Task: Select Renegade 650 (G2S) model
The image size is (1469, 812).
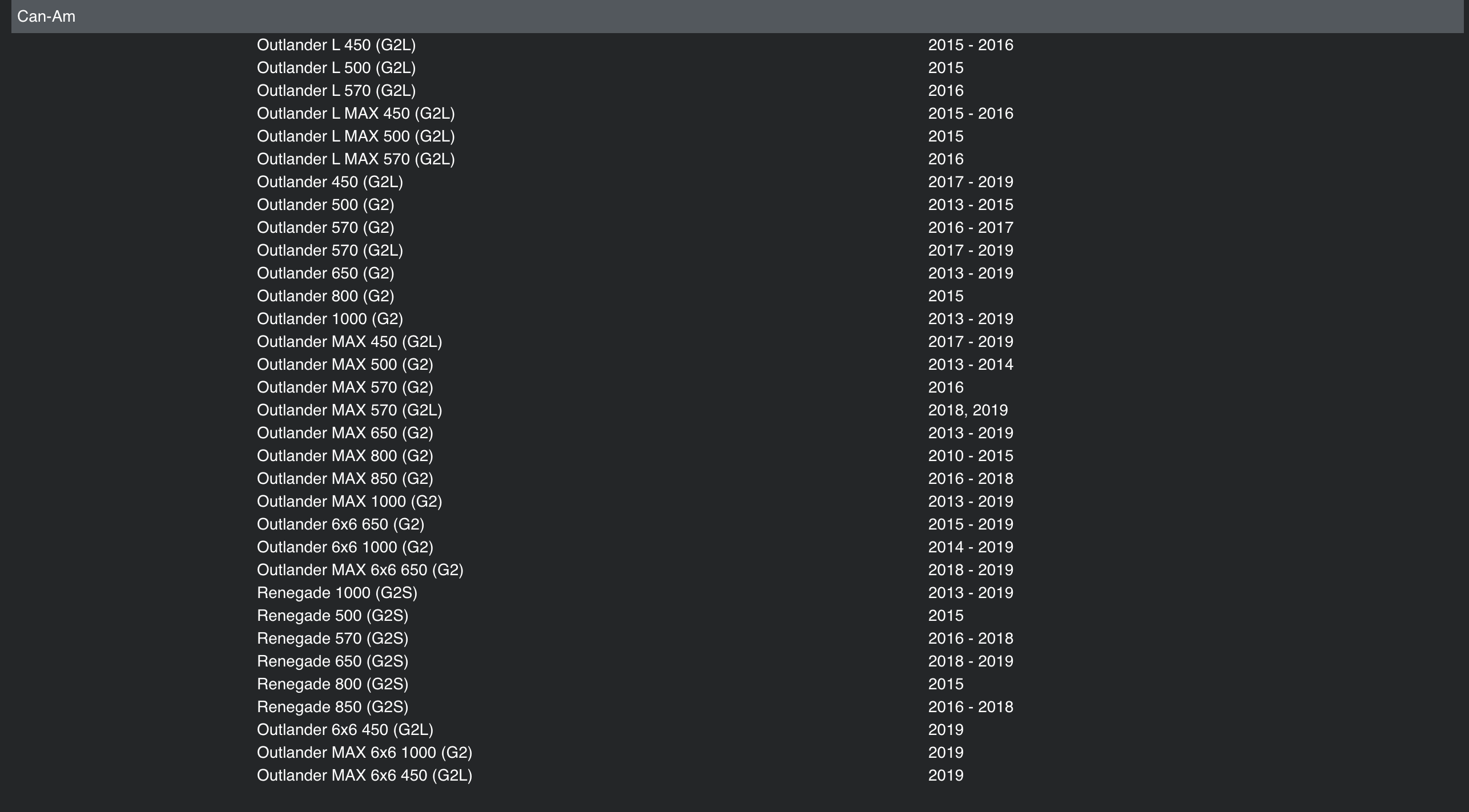Action: point(333,661)
